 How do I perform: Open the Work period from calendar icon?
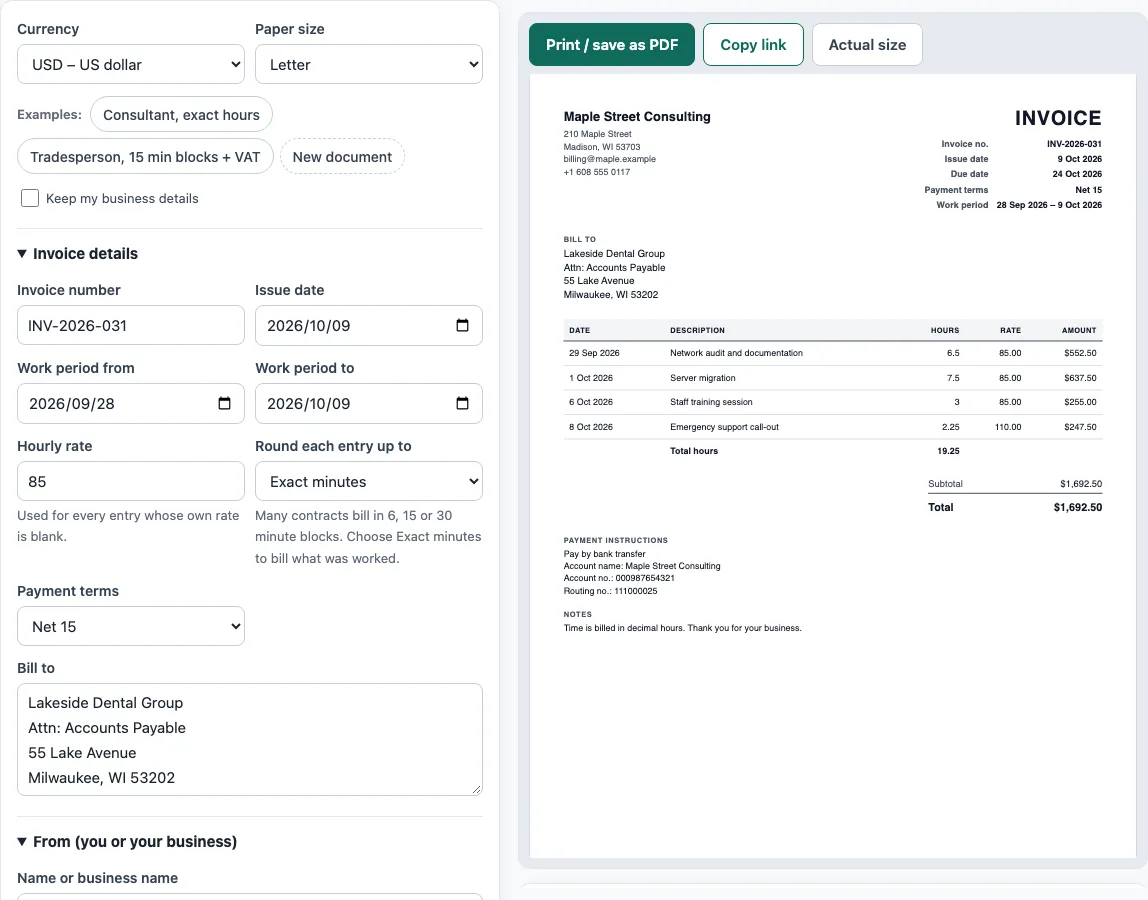[224, 403]
